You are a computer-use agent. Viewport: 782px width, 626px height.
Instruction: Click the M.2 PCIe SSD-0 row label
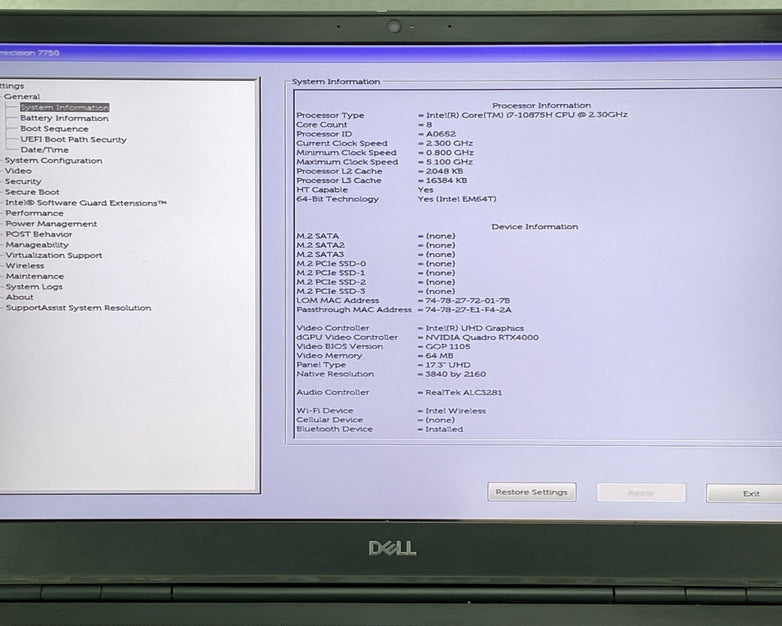pyautogui.click(x=331, y=263)
